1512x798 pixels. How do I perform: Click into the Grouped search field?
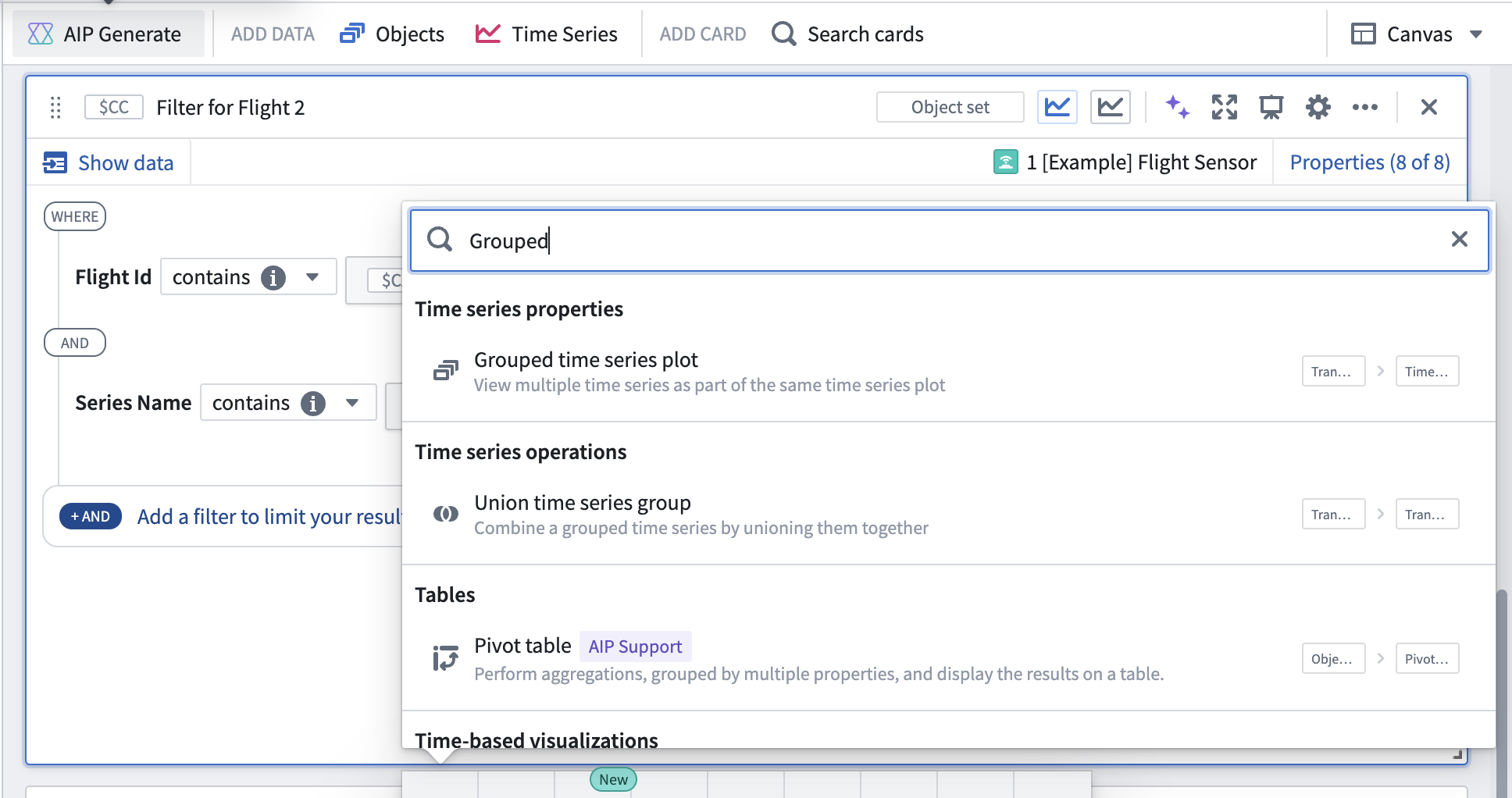(x=949, y=240)
